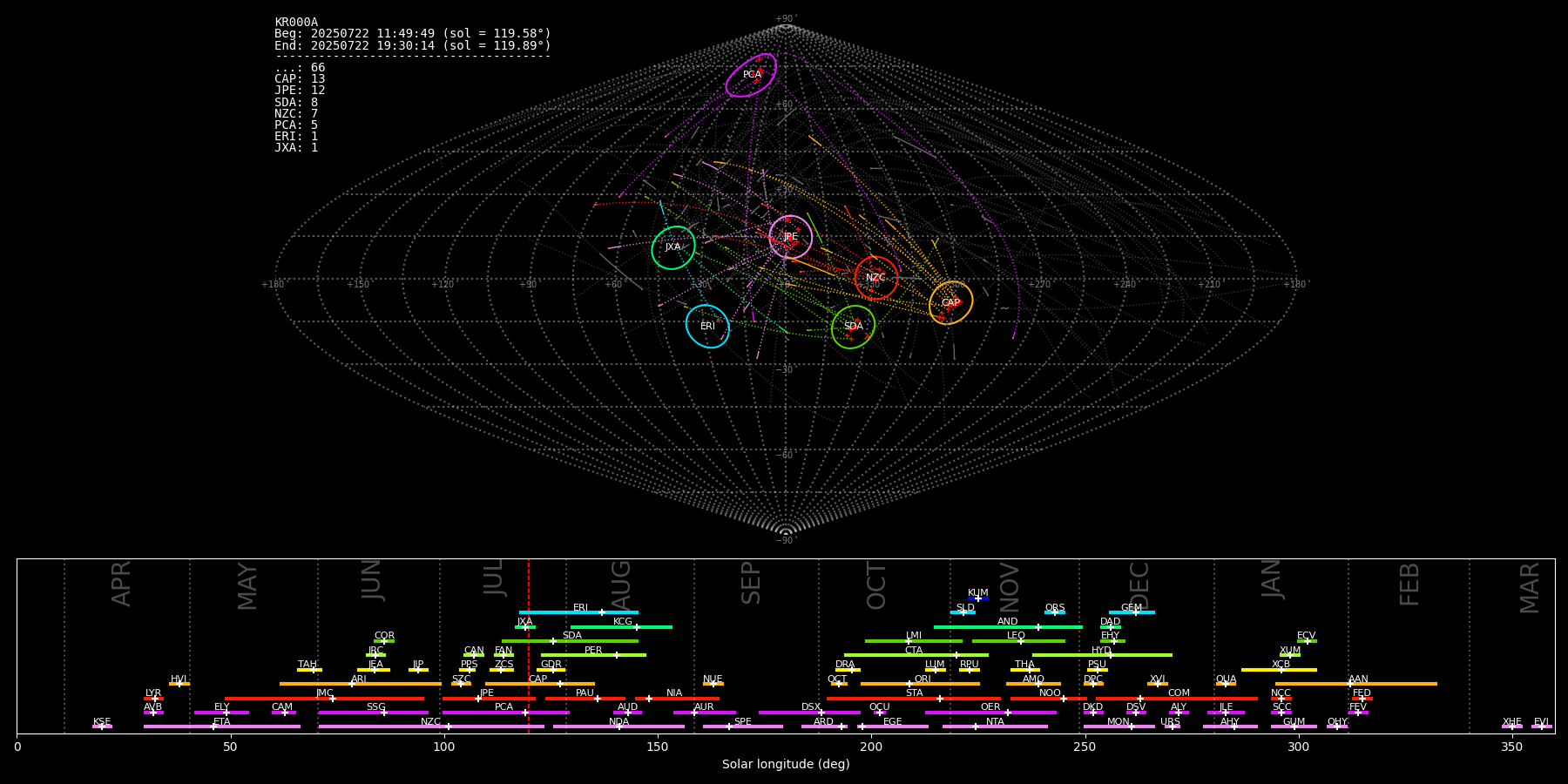Image resolution: width=1568 pixels, height=784 pixels.
Task: Click the PCA radiant circle on sky map
Action: tap(751, 75)
